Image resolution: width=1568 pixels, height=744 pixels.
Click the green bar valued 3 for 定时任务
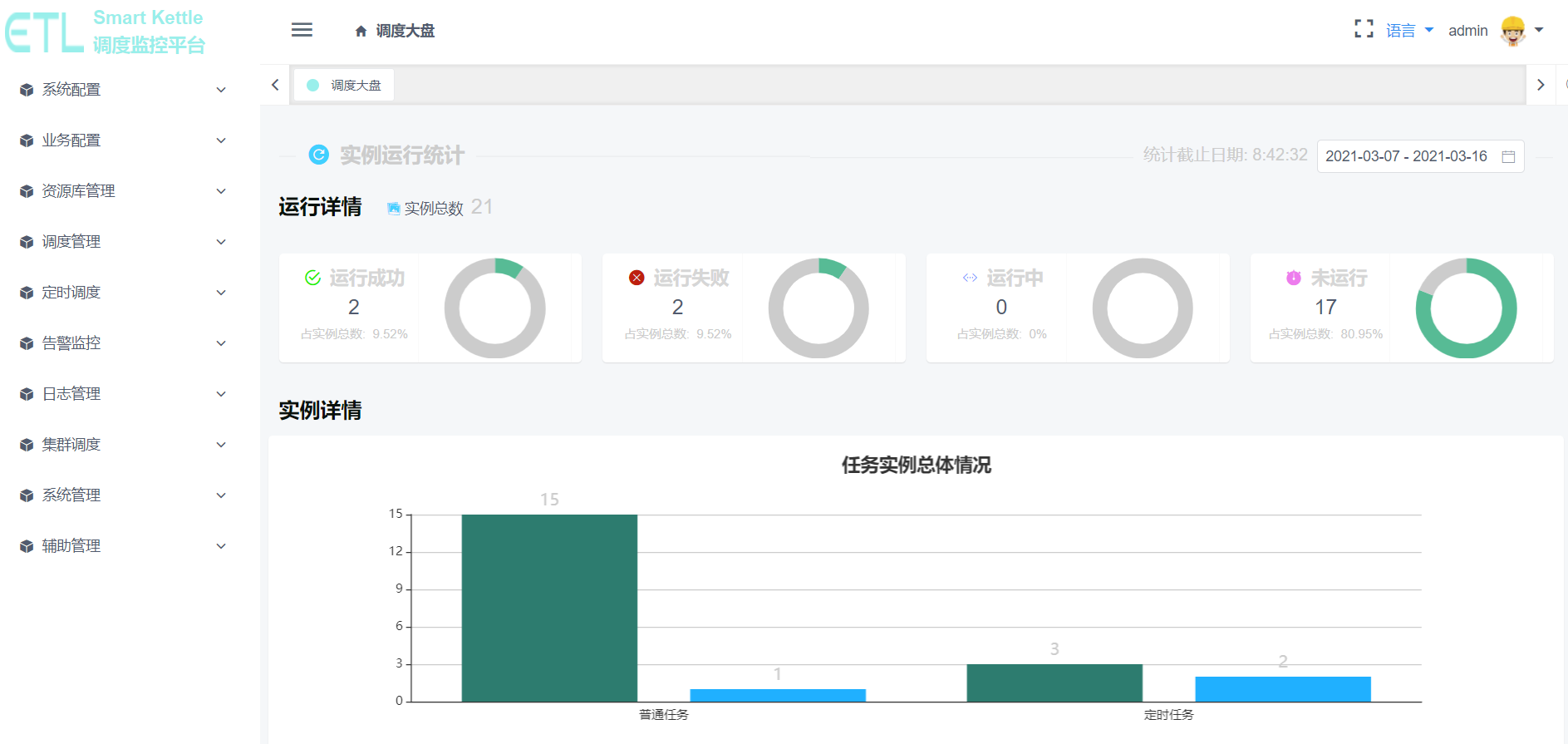click(x=1054, y=683)
